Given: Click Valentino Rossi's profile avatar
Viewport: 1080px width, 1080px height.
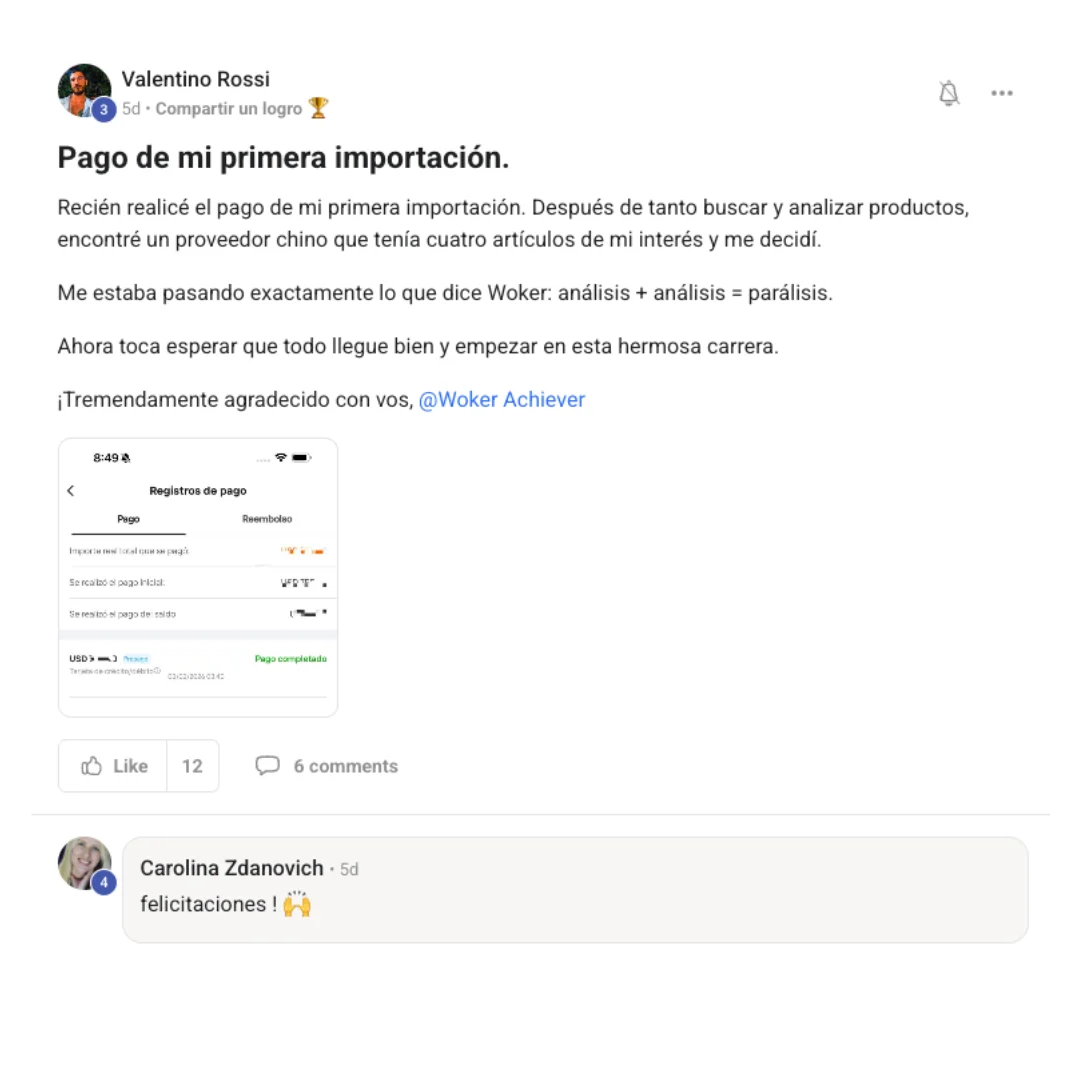Looking at the screenshot, I should 82,89.
